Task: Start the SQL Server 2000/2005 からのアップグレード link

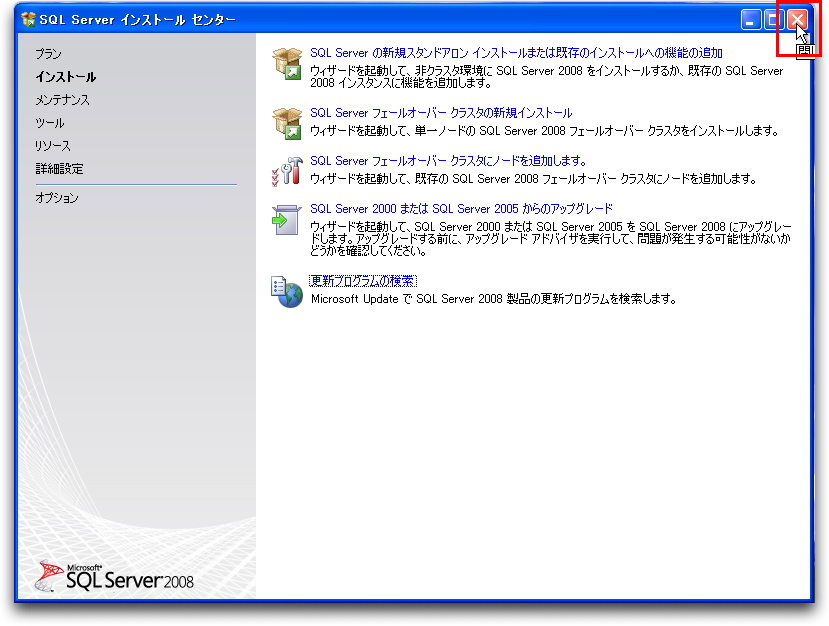Action: click(x=461, y=209)
